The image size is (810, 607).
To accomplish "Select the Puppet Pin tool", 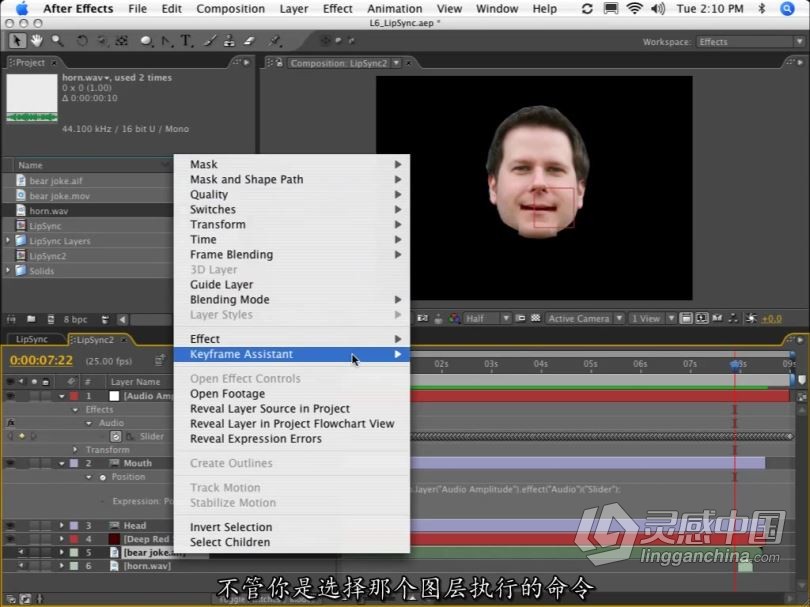I will click(274, 41).
